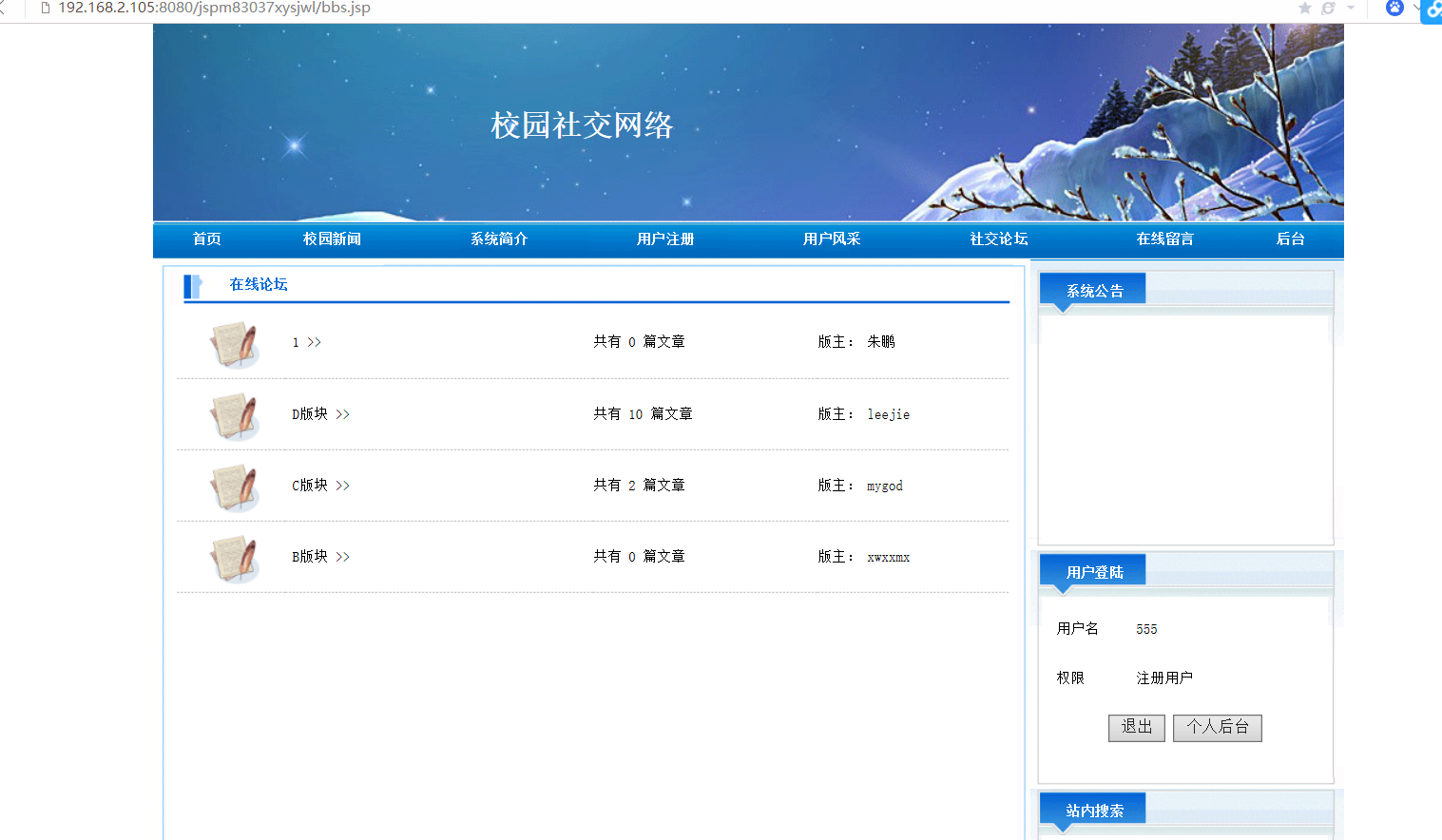Viewport: 1442px width, 840px height.
Task: Click the Baidu paw icon
Action: click(x=1394, y=8)
